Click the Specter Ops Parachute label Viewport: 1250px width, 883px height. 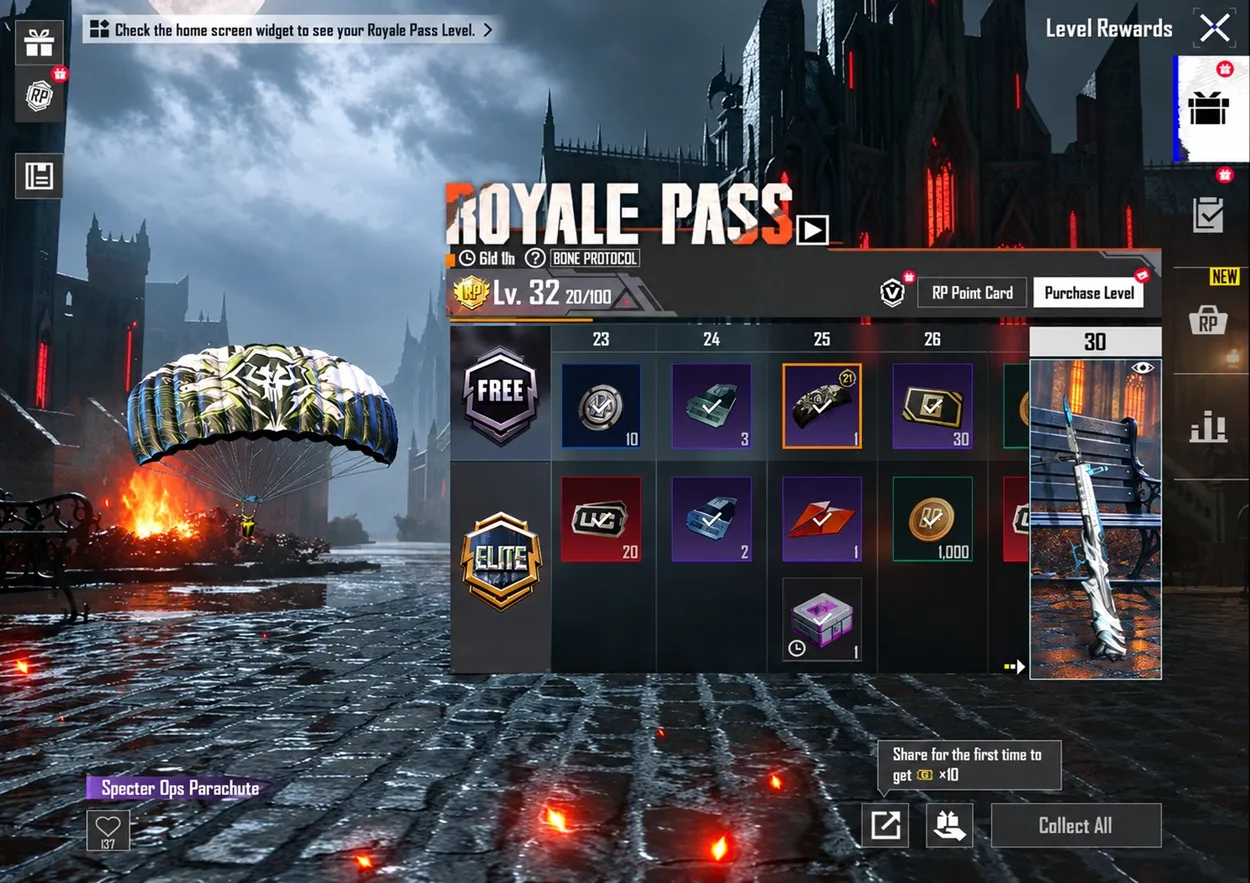(x=179, y=788)
